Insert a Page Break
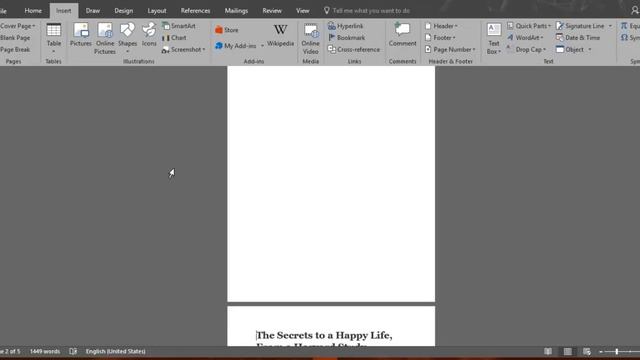 [x=15, y=49]
